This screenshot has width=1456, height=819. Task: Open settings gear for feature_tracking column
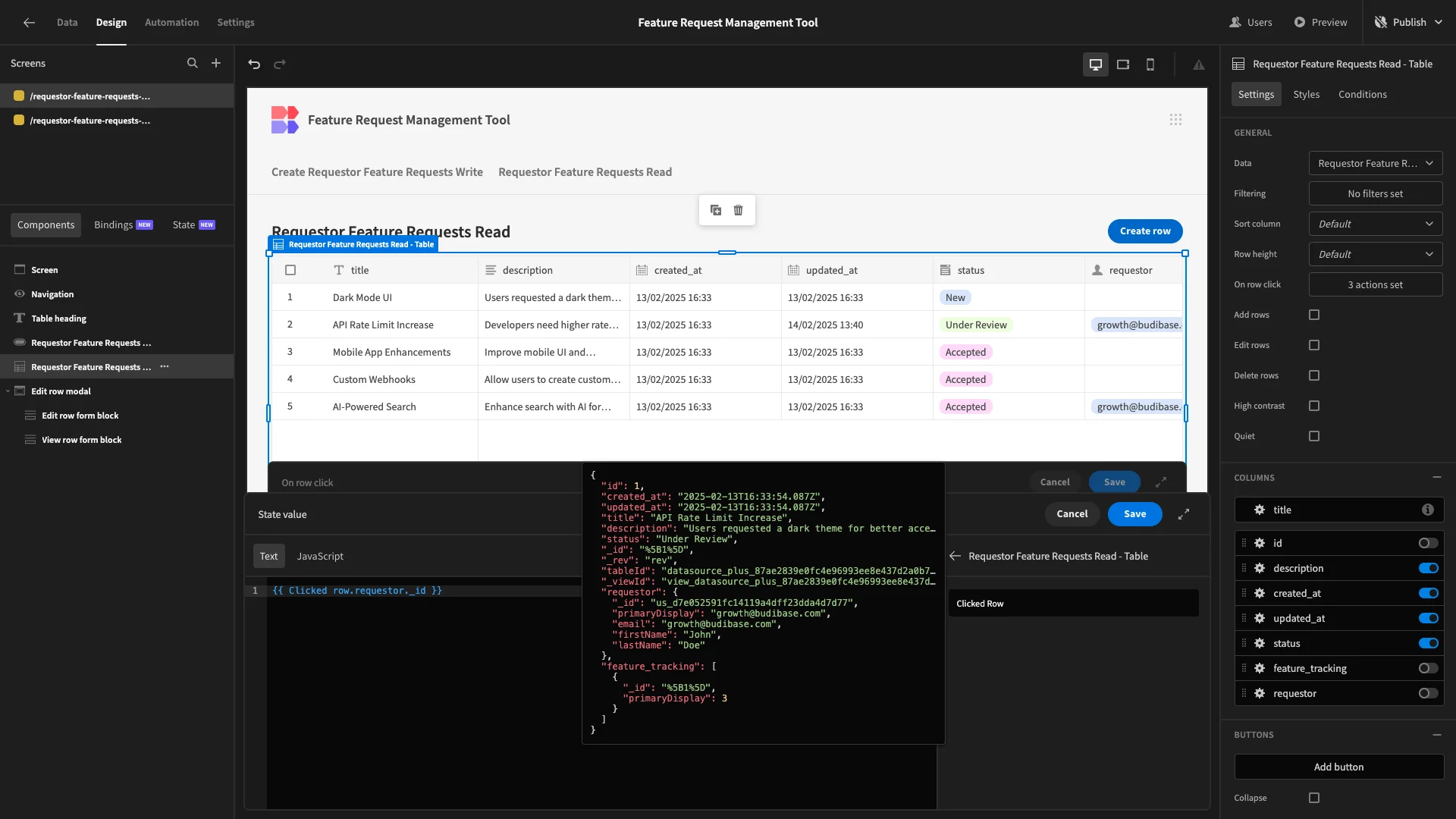tap(1260, 668)
